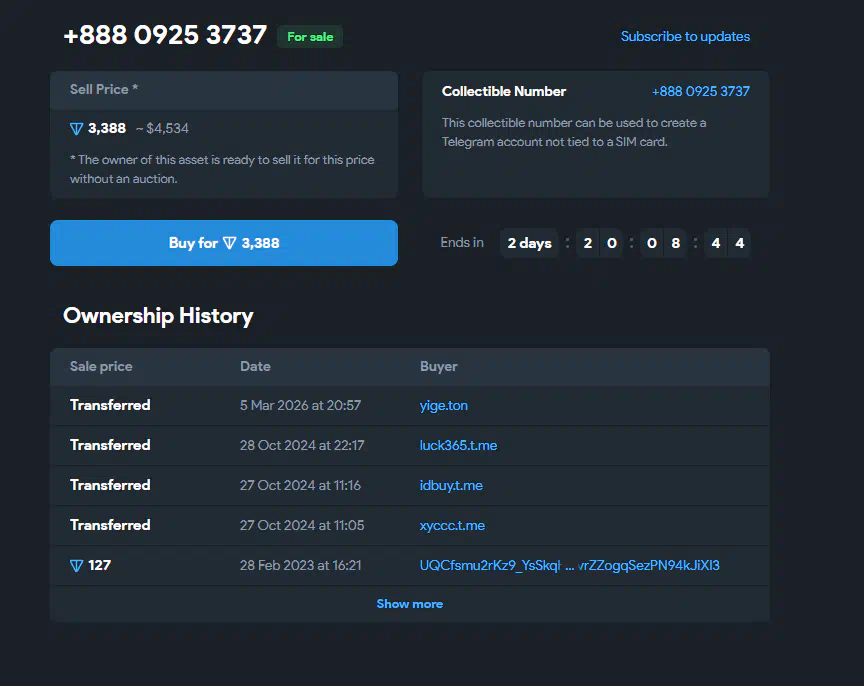This screenshot has width=864, height=686.
Task: Open buyer luck365.t.me link
Action: pyautogui.click(x=458, y=445)
